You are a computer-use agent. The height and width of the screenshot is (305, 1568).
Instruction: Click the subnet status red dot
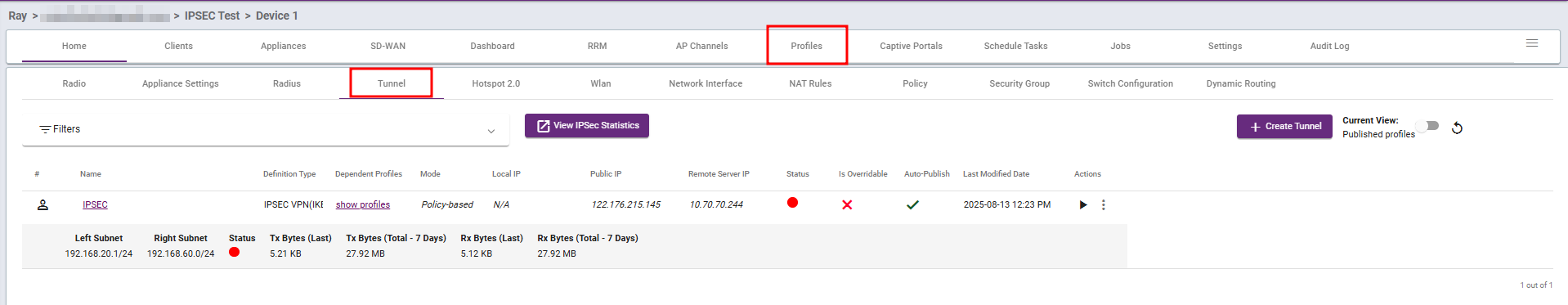tap(234, 252)
